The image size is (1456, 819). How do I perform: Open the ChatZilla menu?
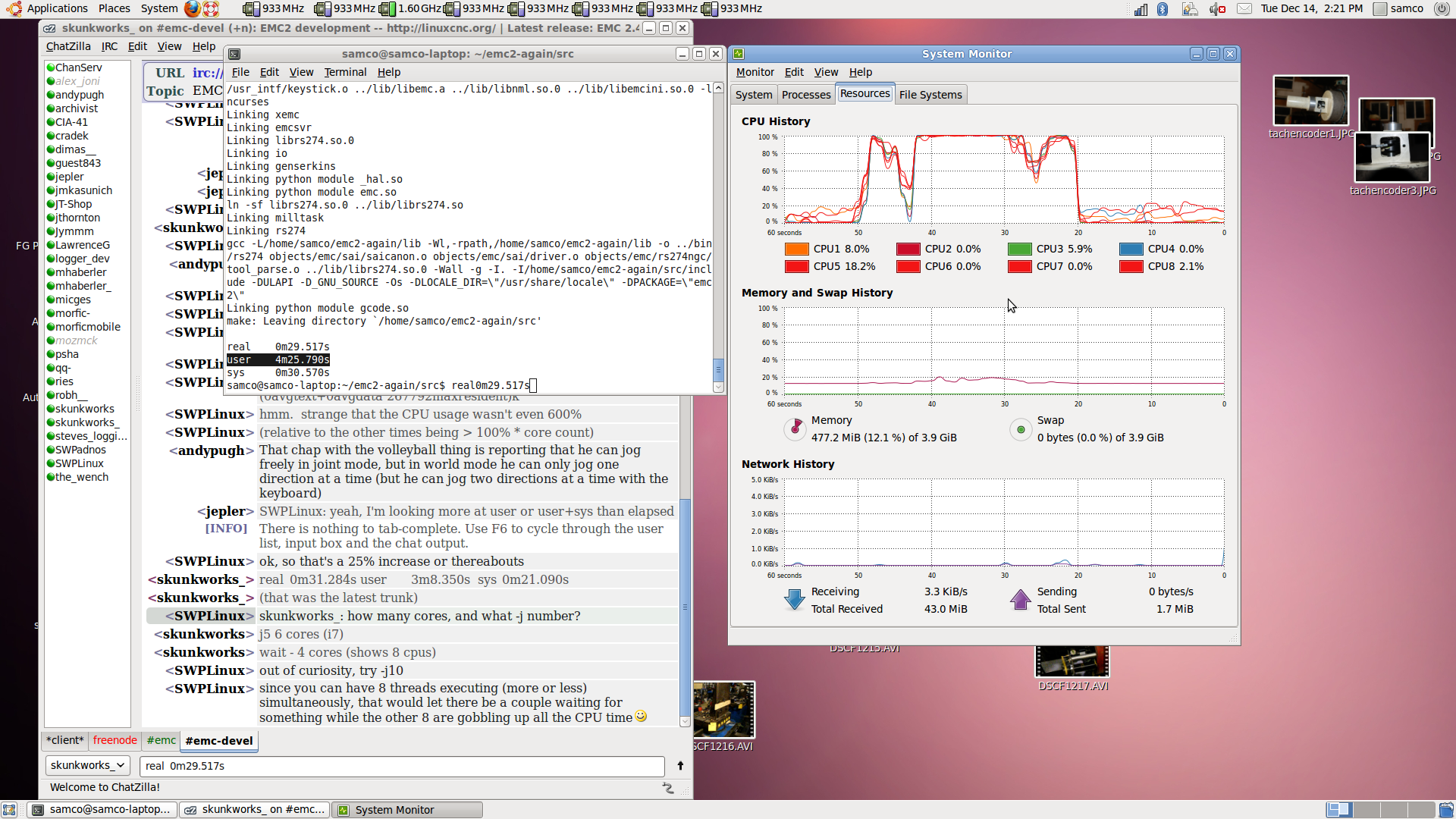[68, 46]
